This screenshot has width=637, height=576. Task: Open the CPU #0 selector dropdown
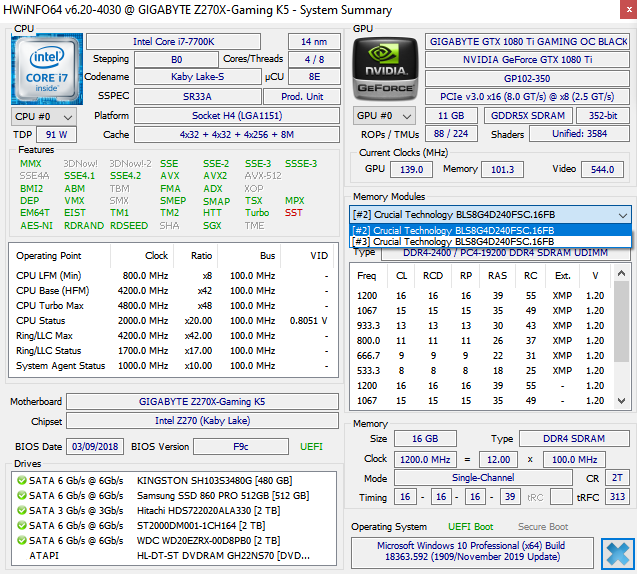tap(44, 117)
